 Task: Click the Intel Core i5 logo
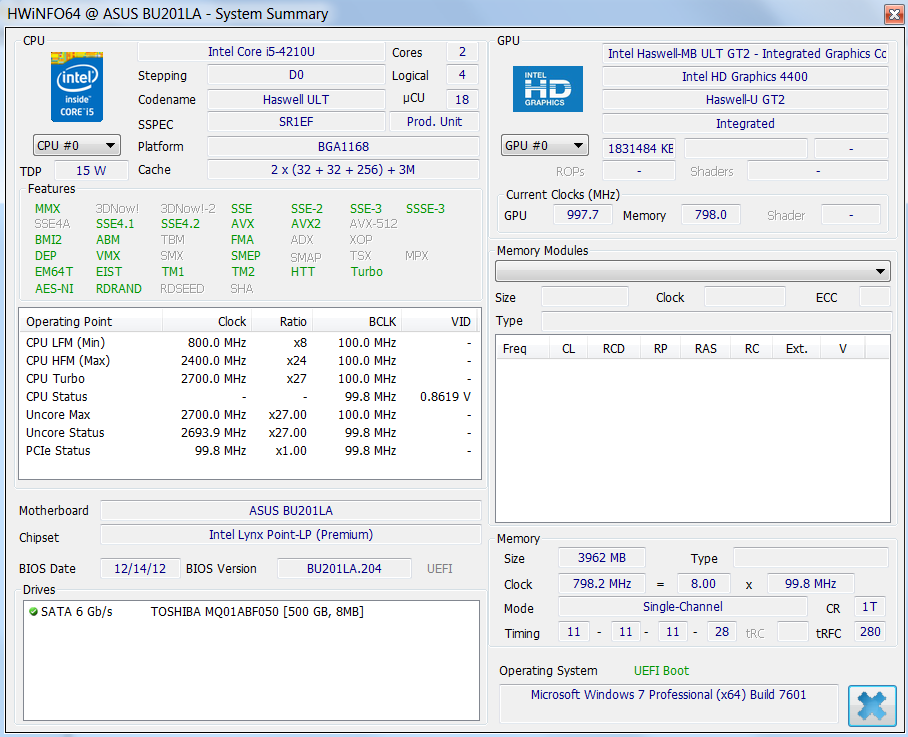[x=77, y=87]
